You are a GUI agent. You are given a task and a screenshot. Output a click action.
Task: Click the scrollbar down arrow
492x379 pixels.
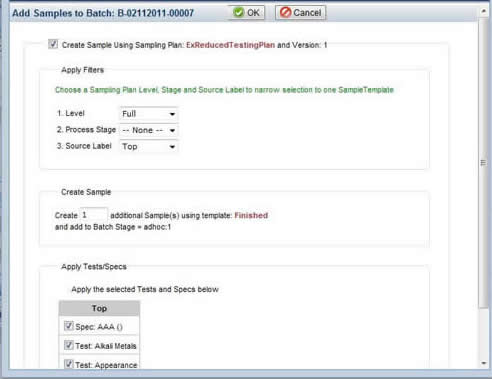pos(483,363)
